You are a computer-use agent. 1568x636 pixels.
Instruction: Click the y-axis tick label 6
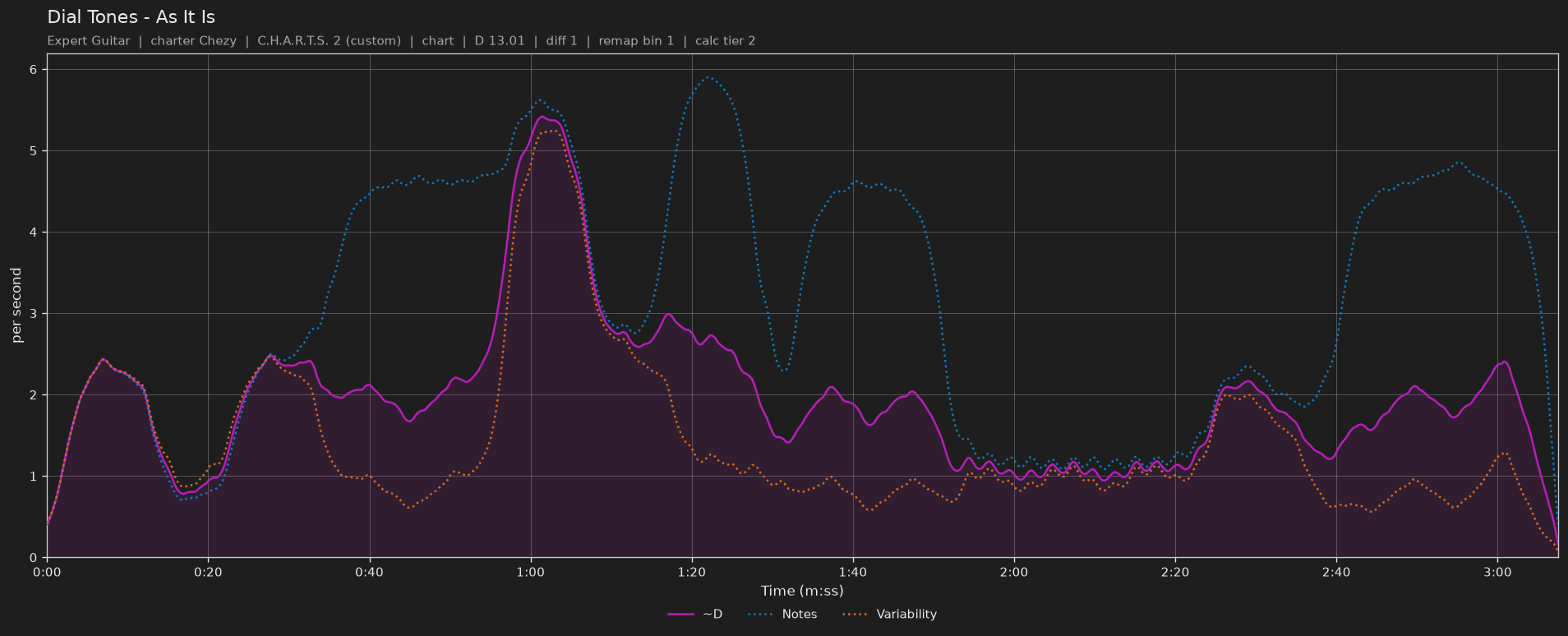point(34,70)
